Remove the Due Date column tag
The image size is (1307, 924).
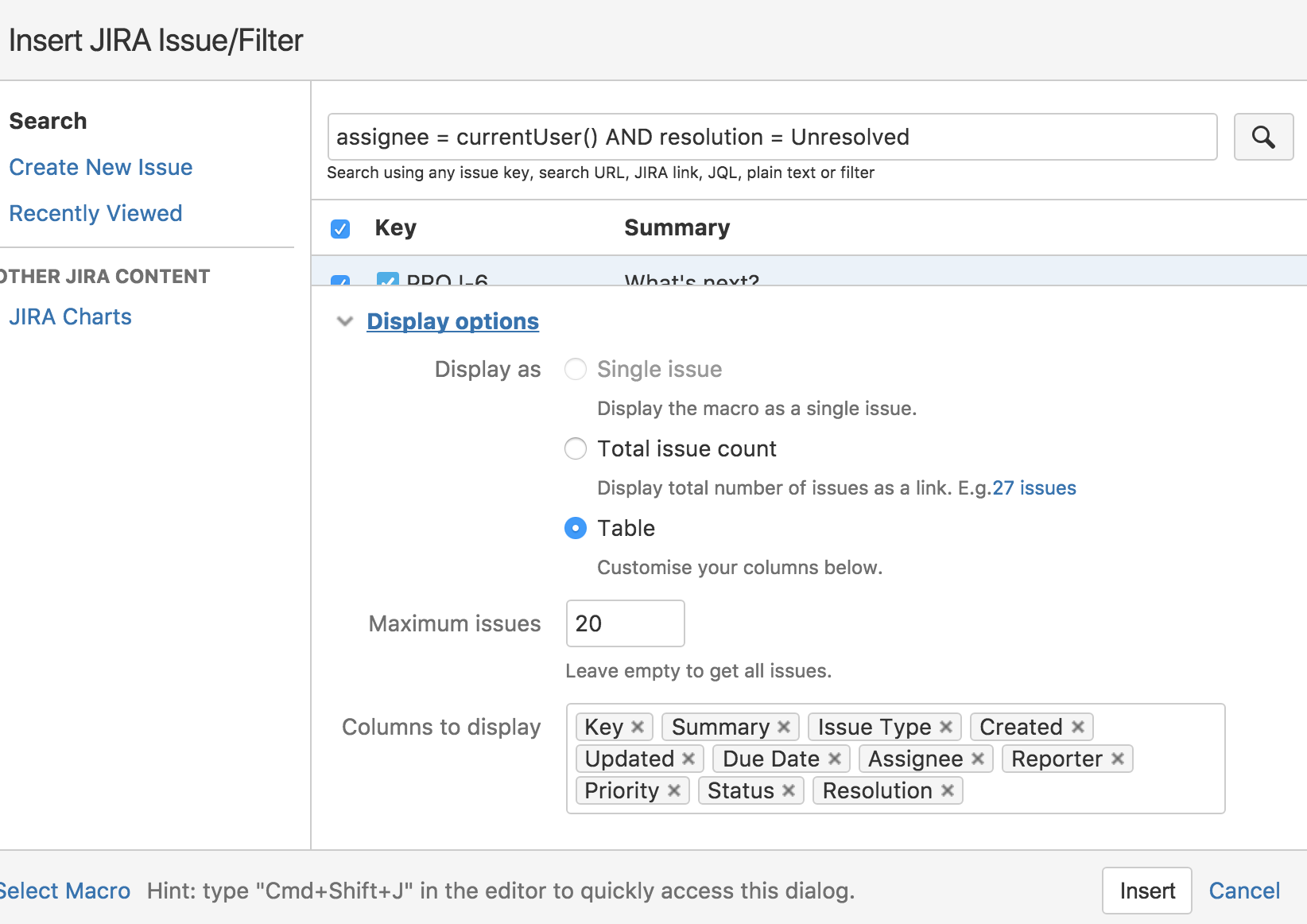[x=836, y=758]
